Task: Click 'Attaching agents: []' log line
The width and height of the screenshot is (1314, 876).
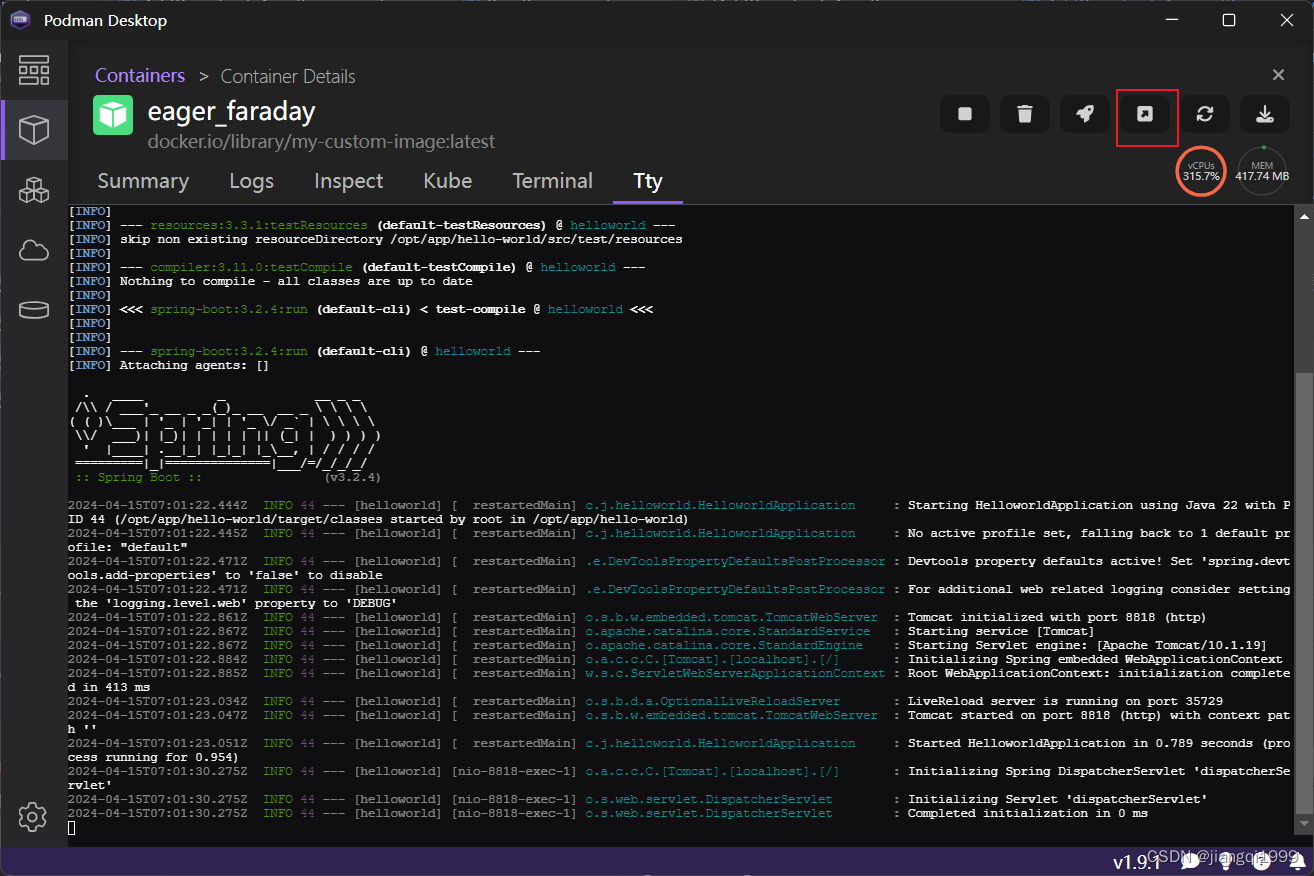Action: tap(194, 365)
